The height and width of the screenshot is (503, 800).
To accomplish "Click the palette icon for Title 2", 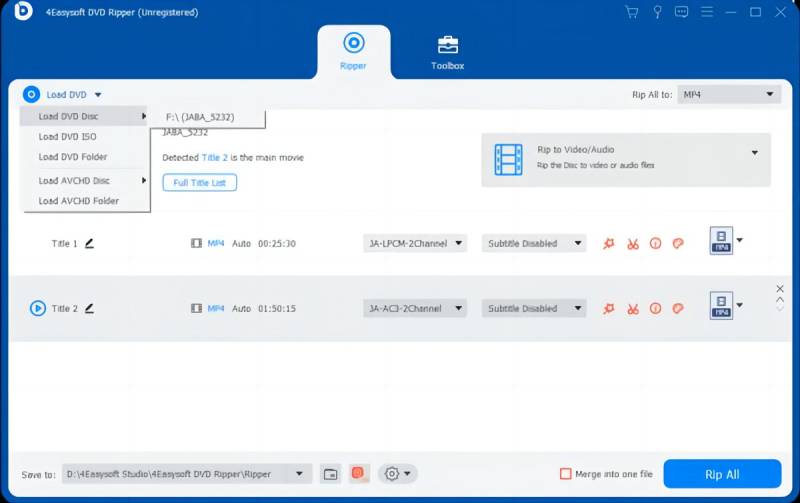I will 677,308.
